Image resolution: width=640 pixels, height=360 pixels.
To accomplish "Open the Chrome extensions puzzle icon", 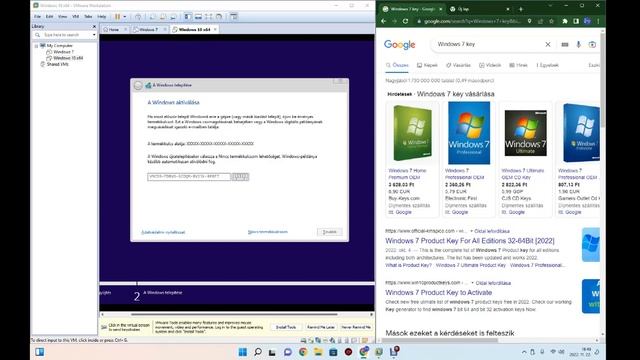I will pyautogui.click(x=565, y=21).
